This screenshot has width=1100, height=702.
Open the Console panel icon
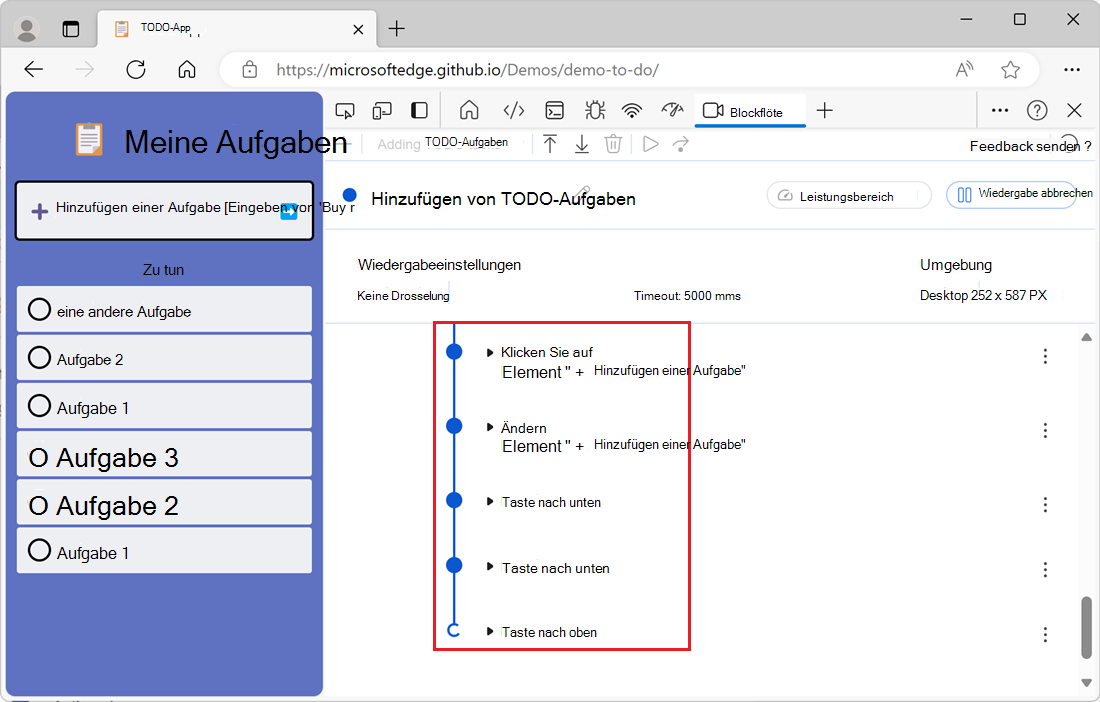click(556, 110)
